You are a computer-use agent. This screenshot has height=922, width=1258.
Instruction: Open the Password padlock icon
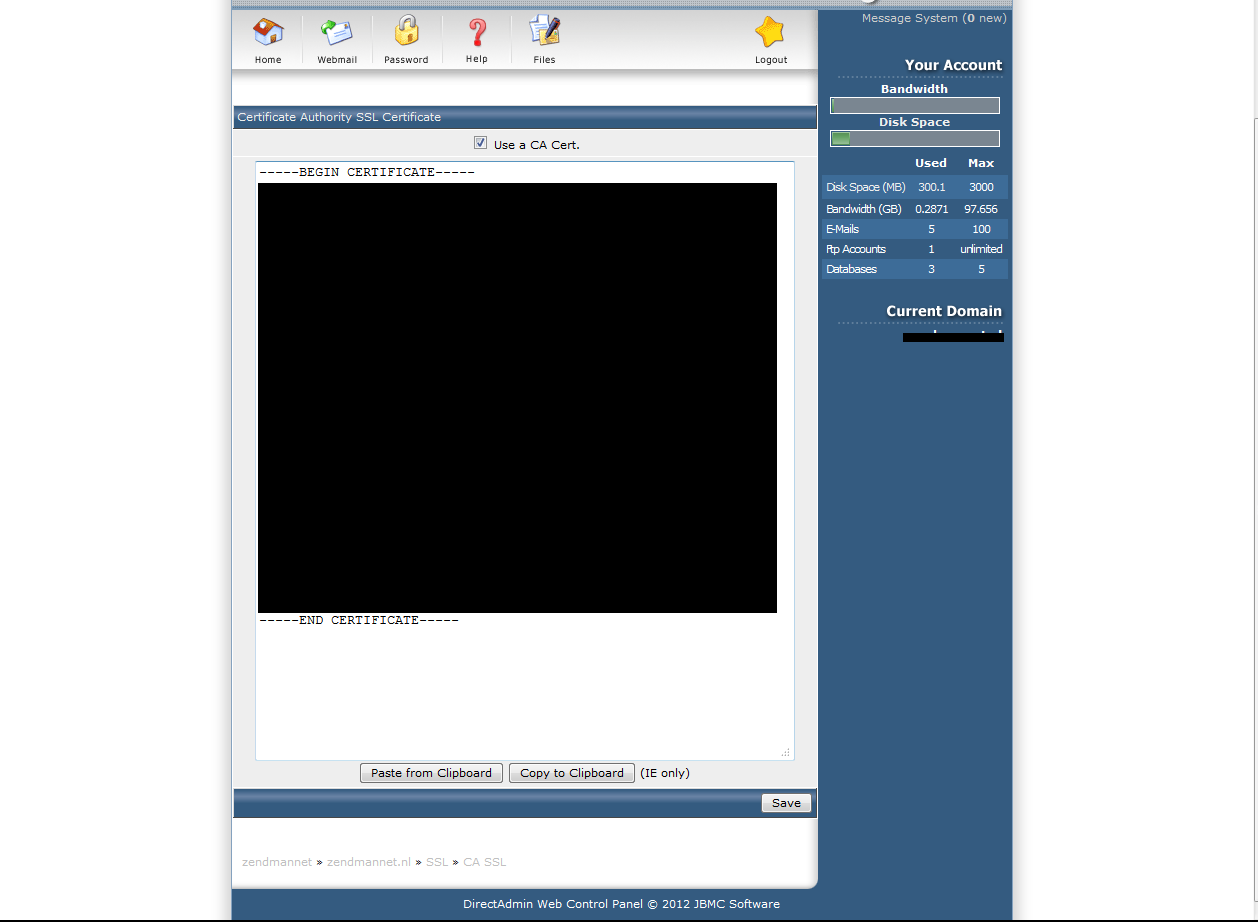[406, 31]
